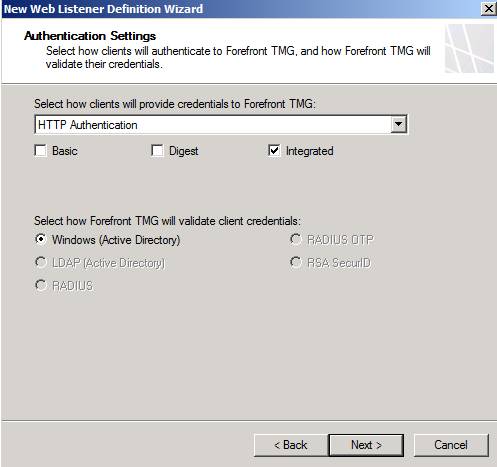This screenshot has width=497, height=467.
Task: Cancel the Web Listener wizard
Action: (451, 445)
